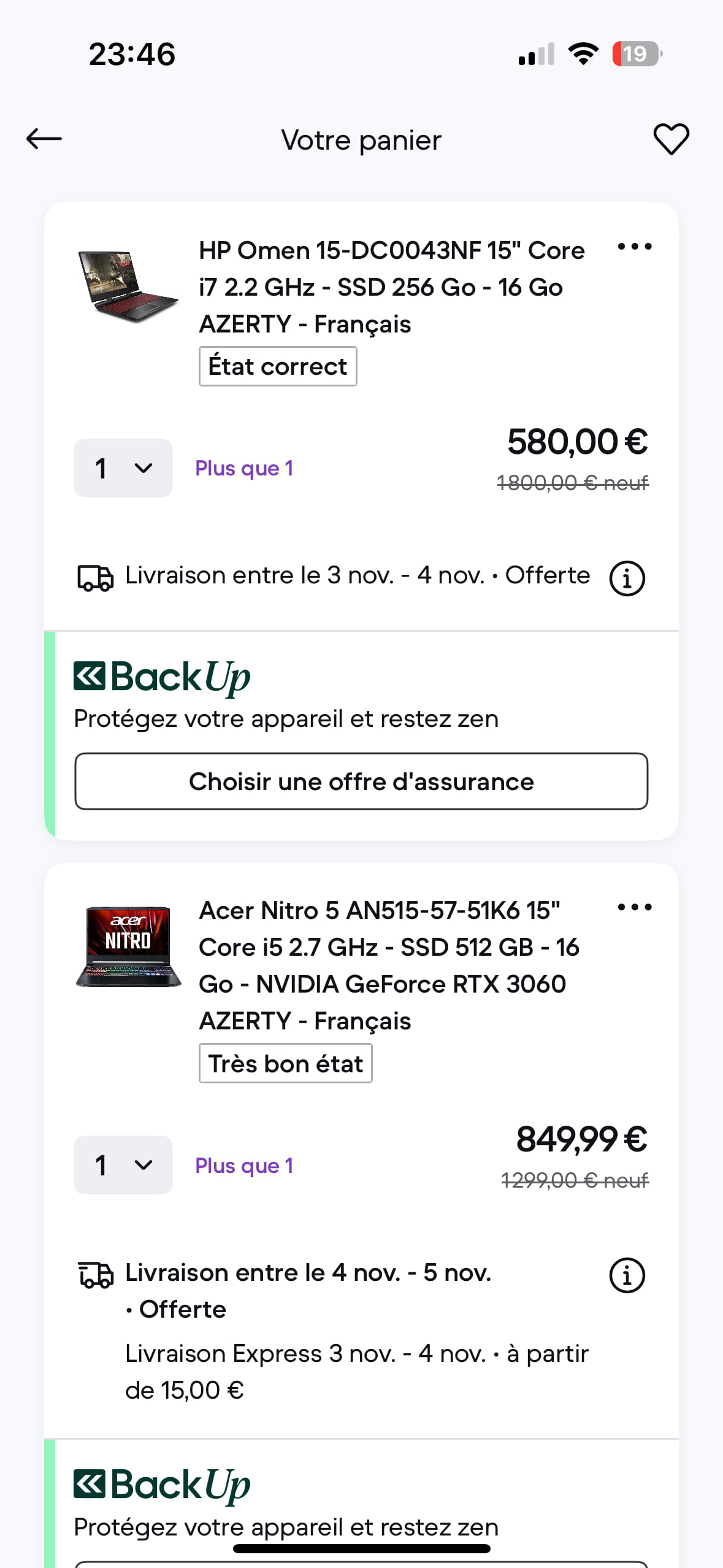Open the Acer Nitro 5 product title
This screenshot has height=1568, width=723.
(389, 966)
